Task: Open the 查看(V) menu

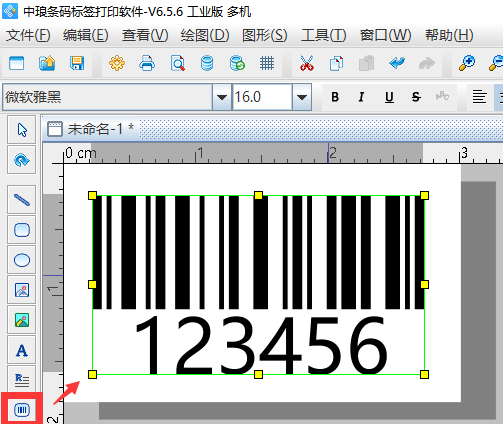Action: (145, 35)
